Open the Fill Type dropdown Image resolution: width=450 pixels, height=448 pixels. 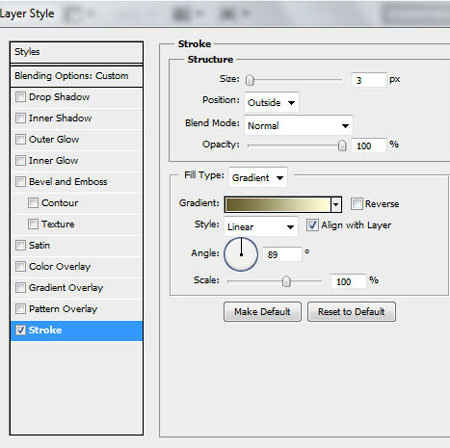(258, 177)
